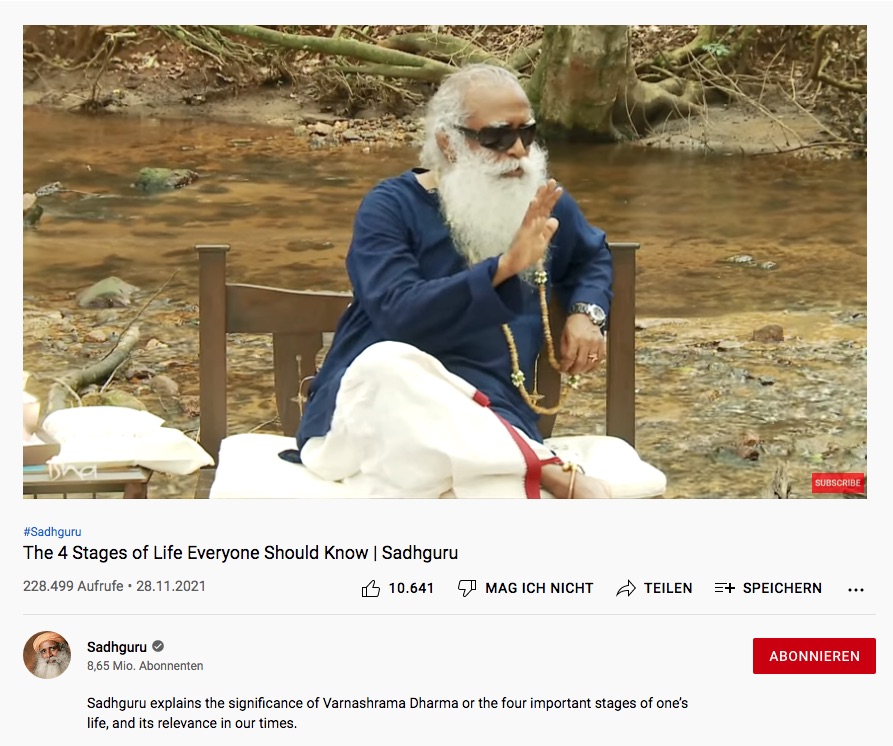Click the verified checkmark badge

pos(158,646)
